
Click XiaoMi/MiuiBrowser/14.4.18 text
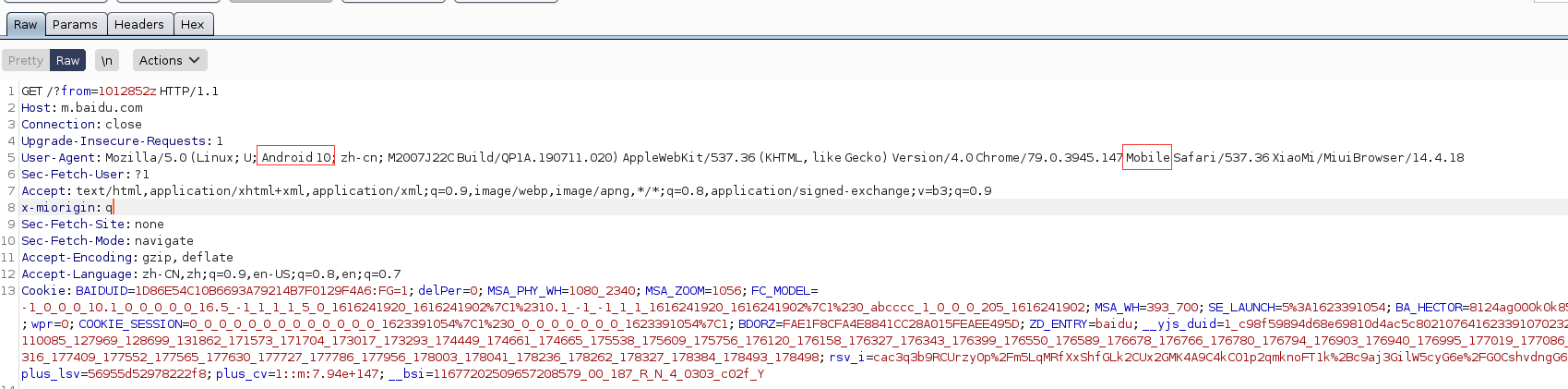pos(1368,157)
